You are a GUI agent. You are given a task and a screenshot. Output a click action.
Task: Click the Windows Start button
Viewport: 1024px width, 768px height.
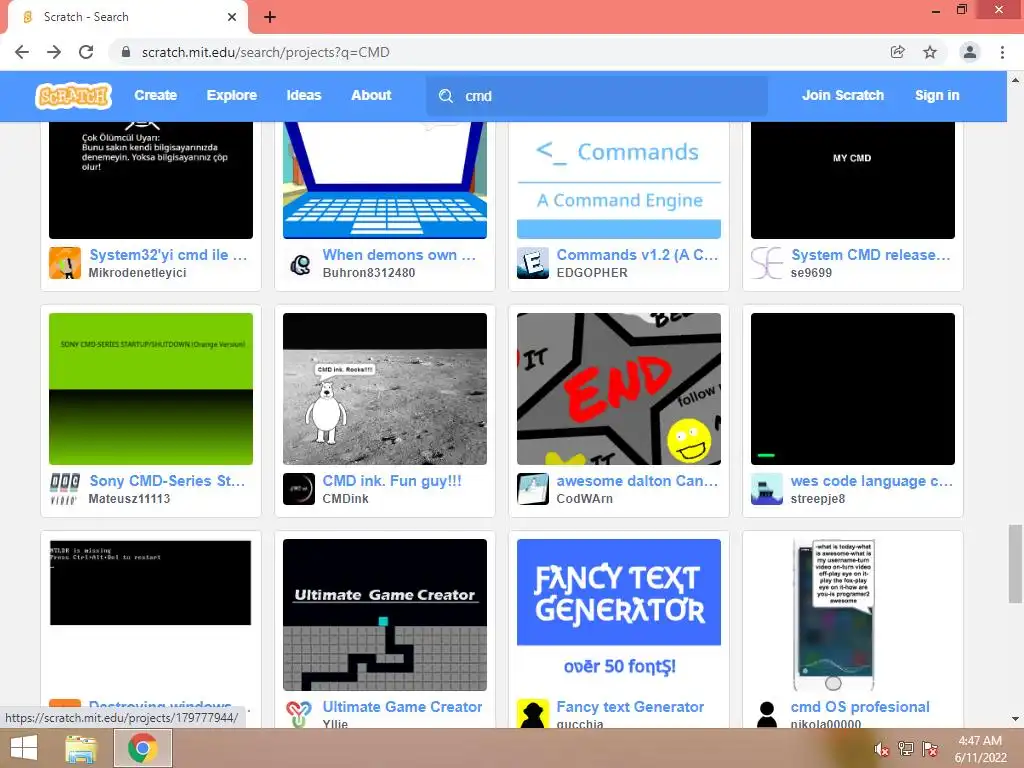click(x=24, y=748)
